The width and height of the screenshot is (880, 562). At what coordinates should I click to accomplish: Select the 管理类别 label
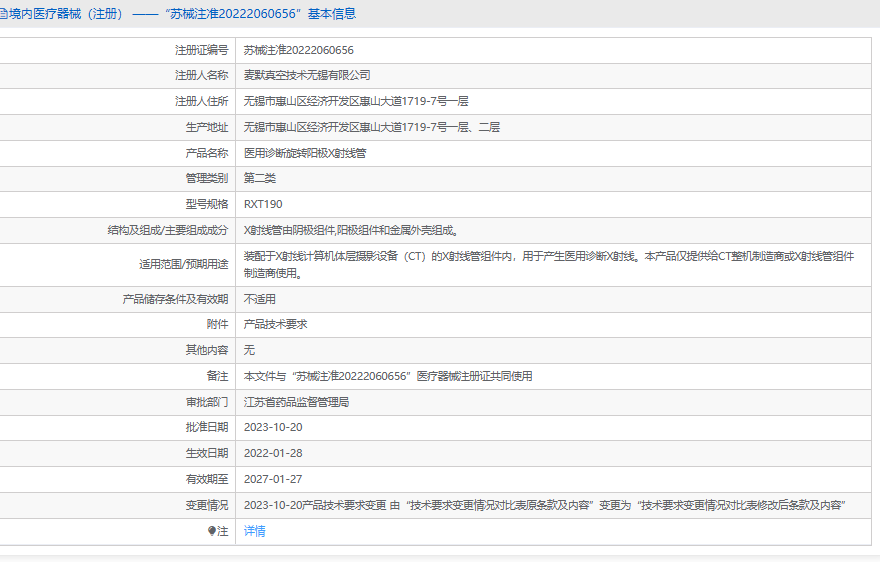click(x=207, y=179)
